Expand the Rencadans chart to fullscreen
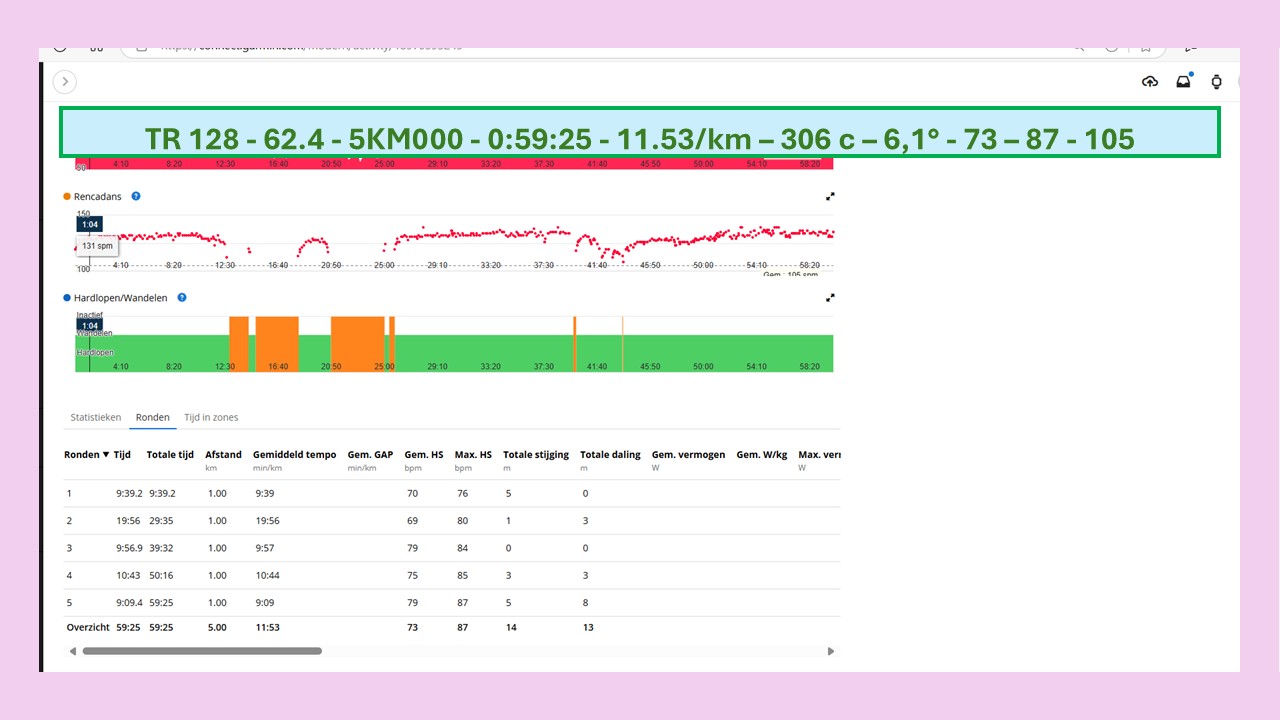The height and width of the screenshot is (720, 1280). 830,196
